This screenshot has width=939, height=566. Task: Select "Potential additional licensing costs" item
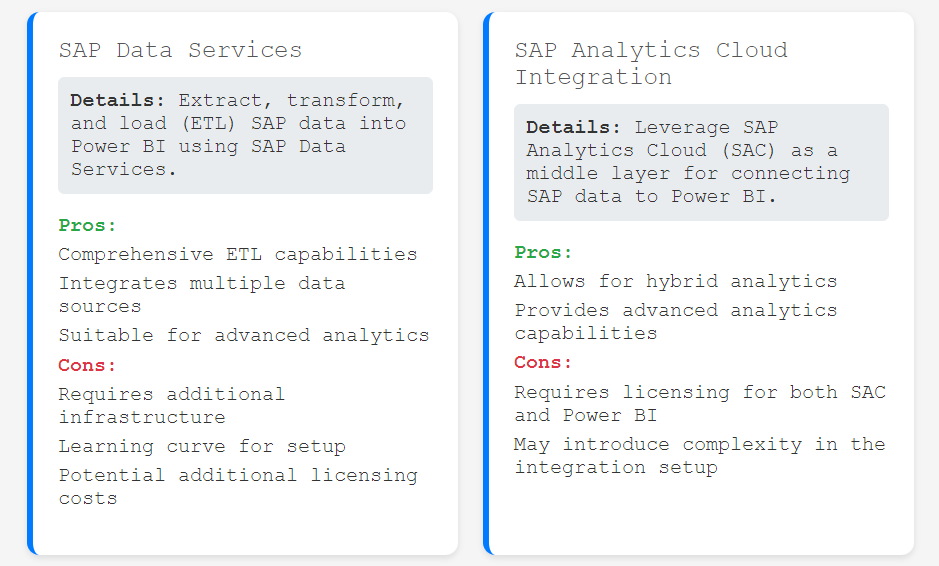237,486
